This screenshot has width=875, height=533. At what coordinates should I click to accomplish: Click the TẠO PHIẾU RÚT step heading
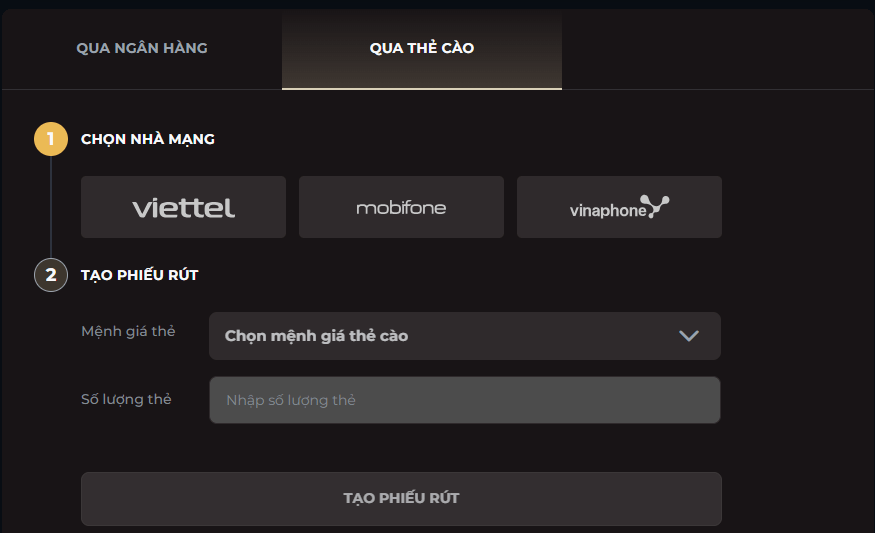click(x=140, y=274)
